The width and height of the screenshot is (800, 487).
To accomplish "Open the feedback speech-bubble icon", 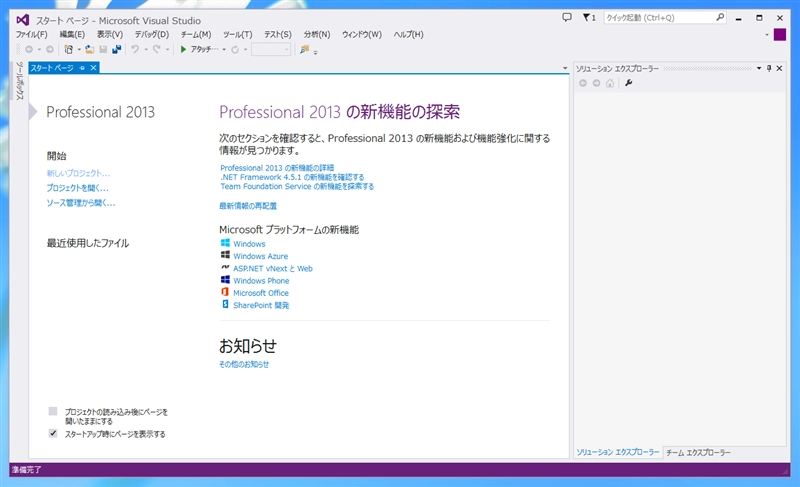I will (567, 17).
